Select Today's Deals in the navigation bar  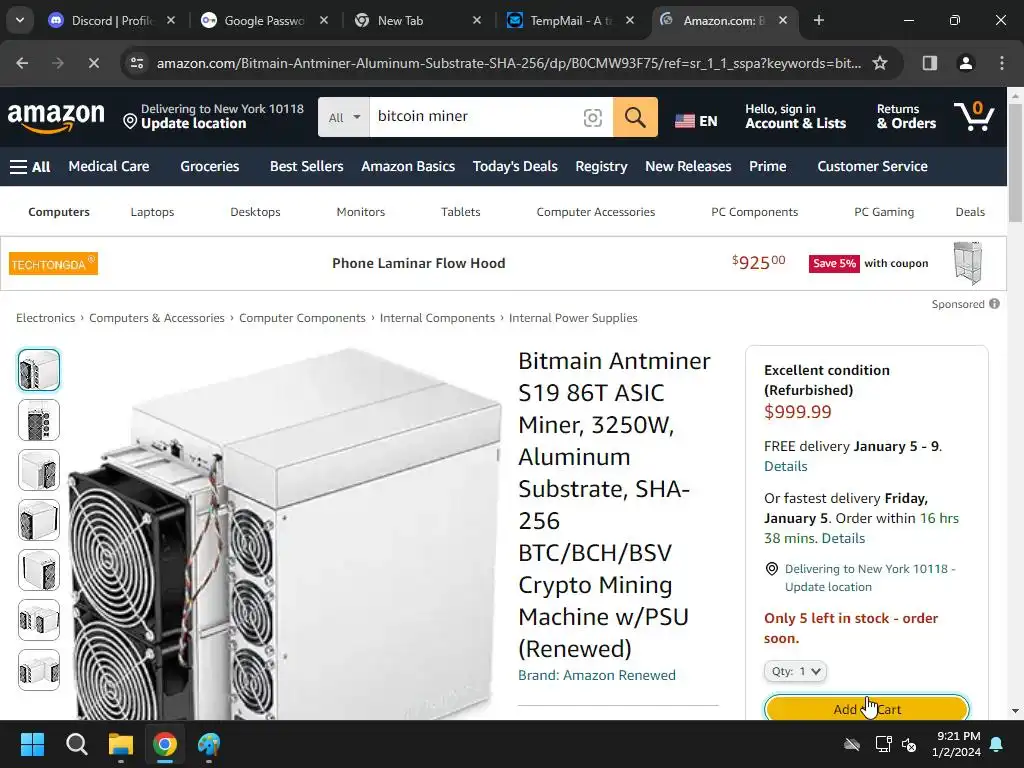(x=515, y=167)
